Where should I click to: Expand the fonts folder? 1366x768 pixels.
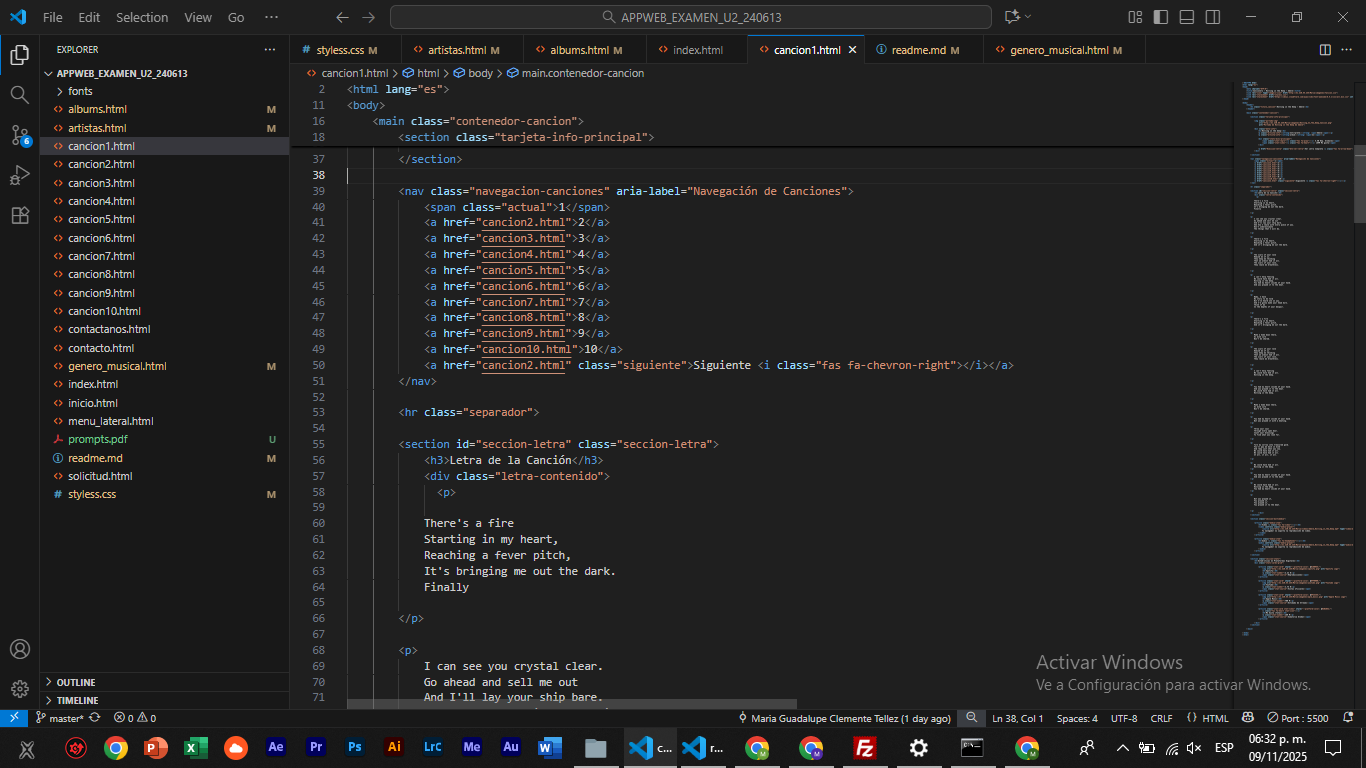(x=80, y=91)
